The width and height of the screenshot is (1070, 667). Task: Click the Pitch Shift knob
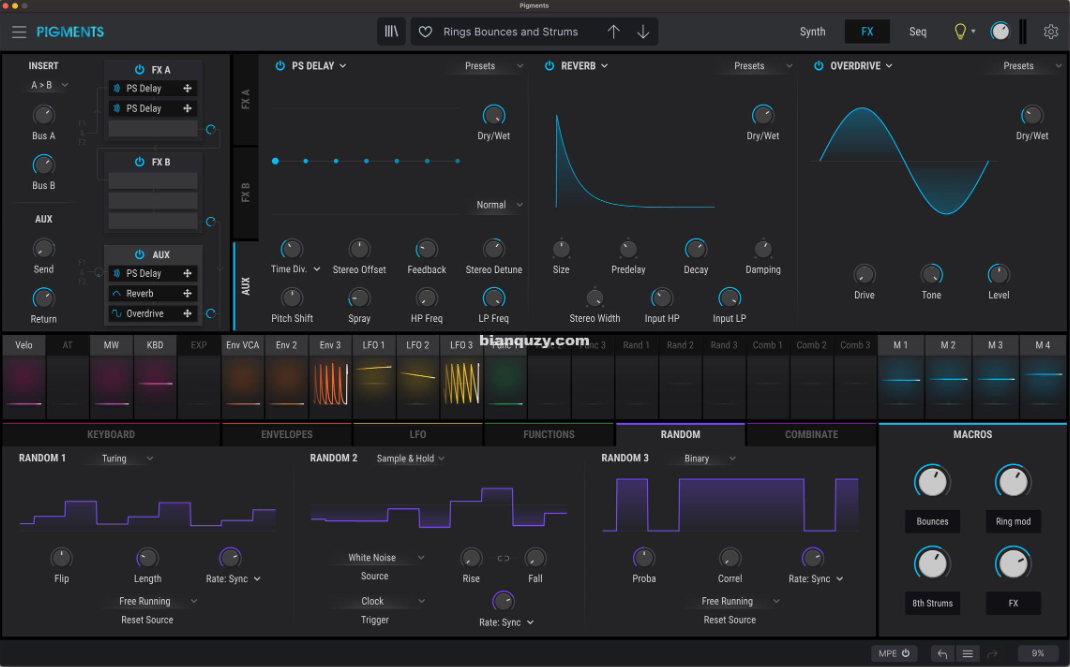click(292, 298)
